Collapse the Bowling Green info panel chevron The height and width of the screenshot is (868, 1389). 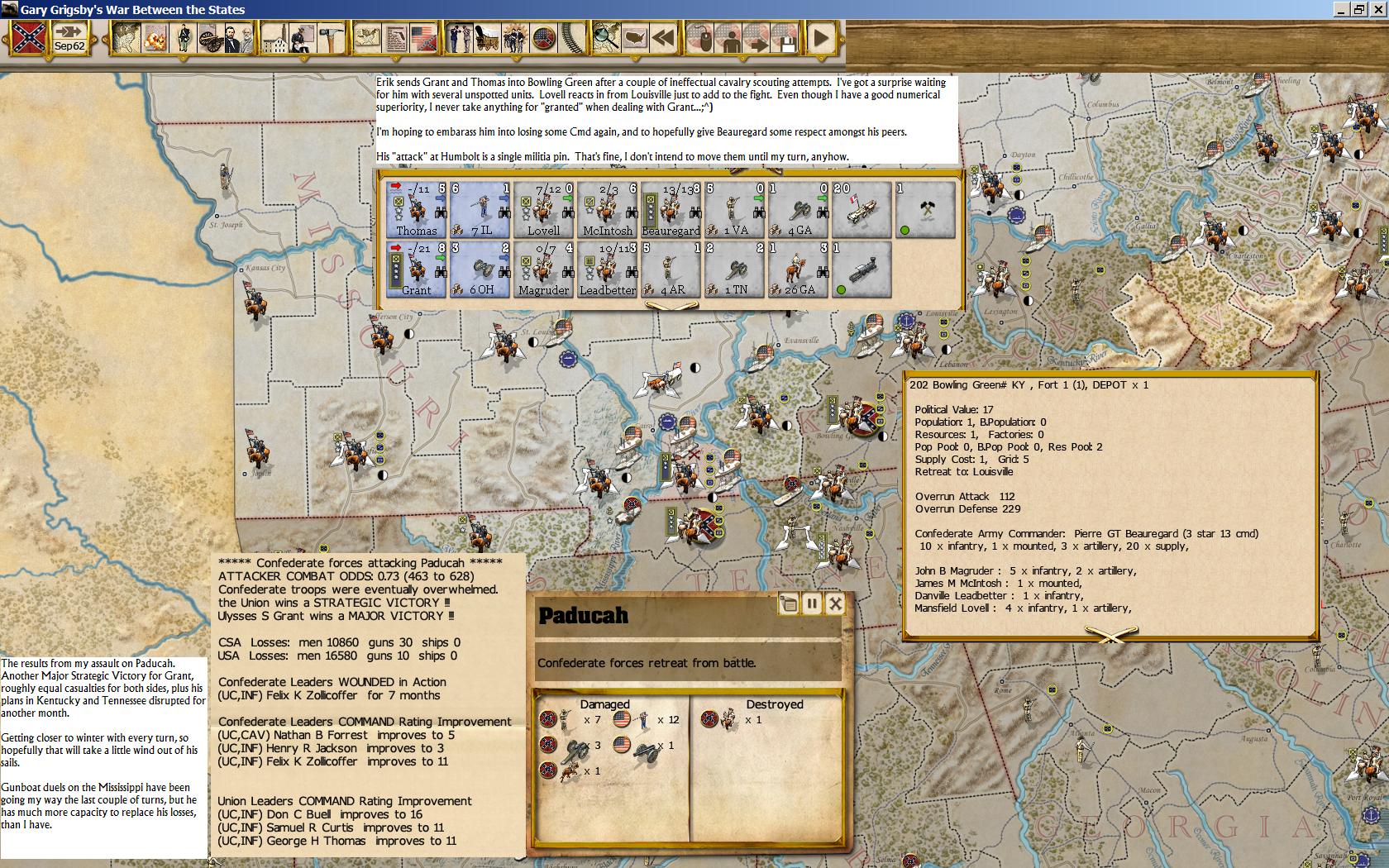tap(1111, 633)
